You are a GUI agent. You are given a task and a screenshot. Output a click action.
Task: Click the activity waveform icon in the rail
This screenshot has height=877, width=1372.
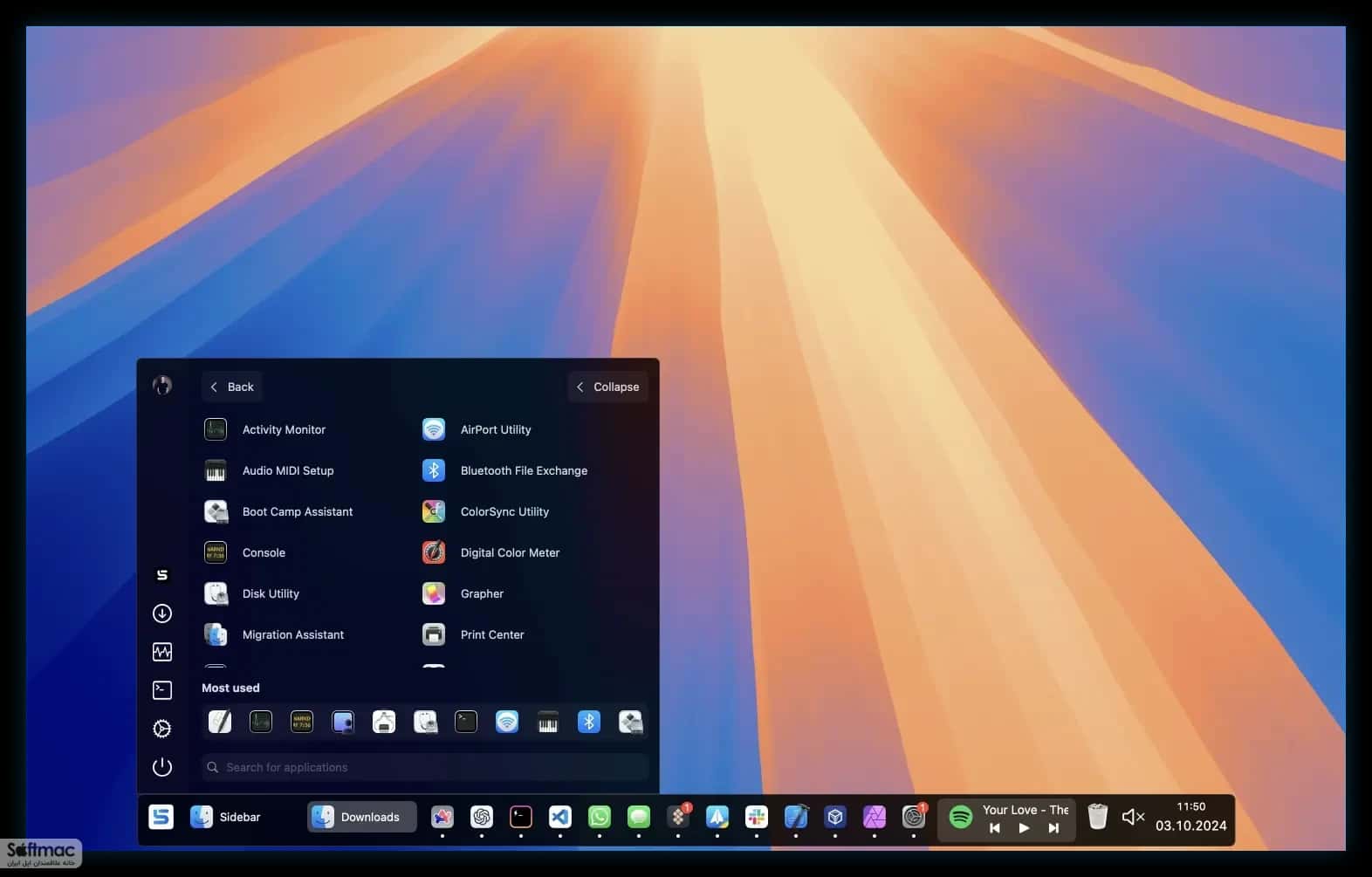pos(162,652)
